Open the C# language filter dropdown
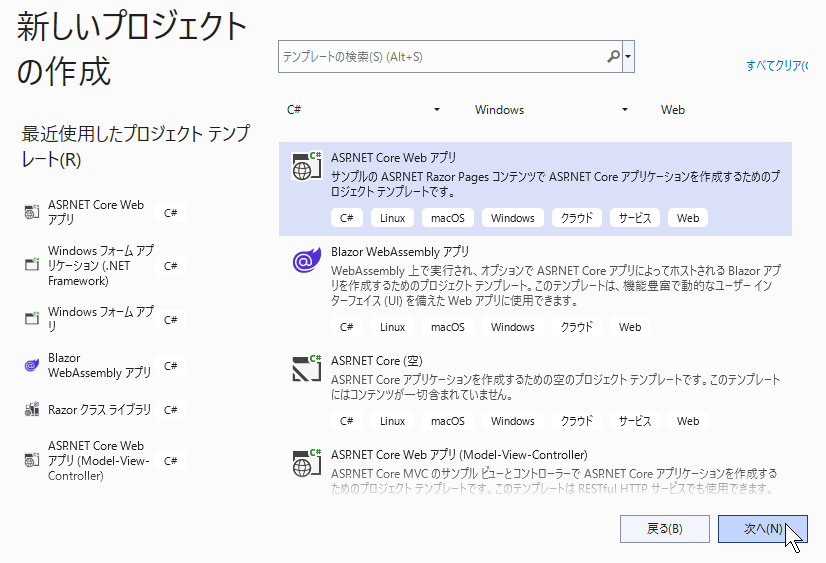 363,110
